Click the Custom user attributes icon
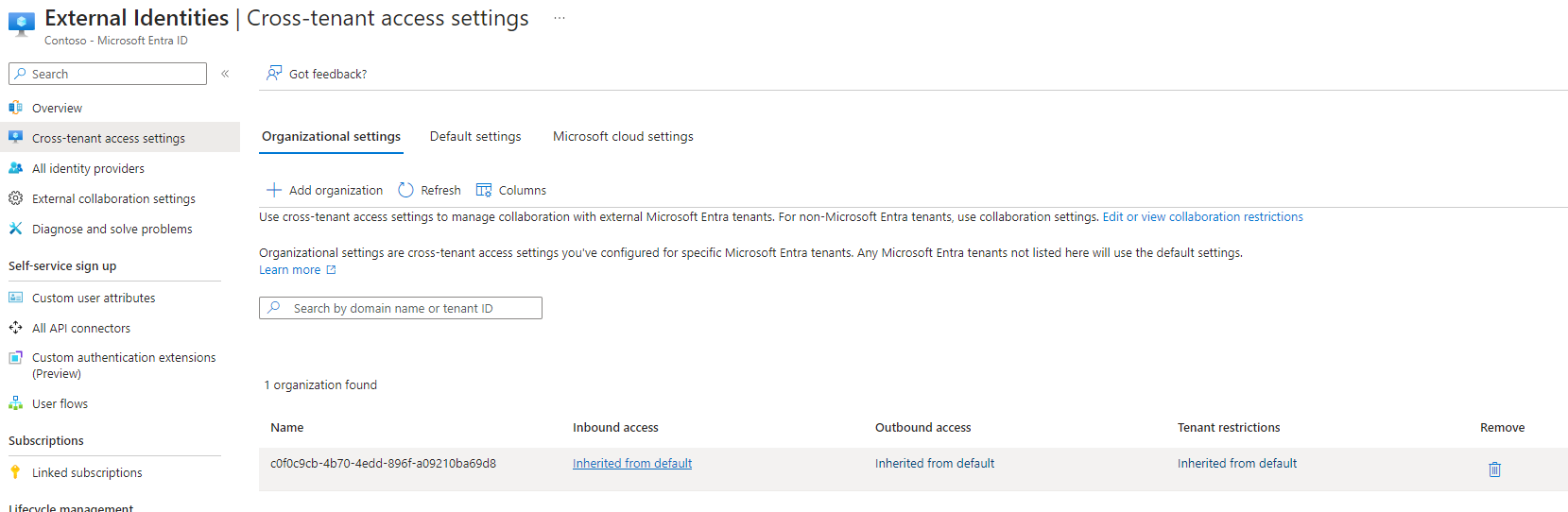Image resolution: width=1568 pixels, height=512 pixels. coord(15,298)
